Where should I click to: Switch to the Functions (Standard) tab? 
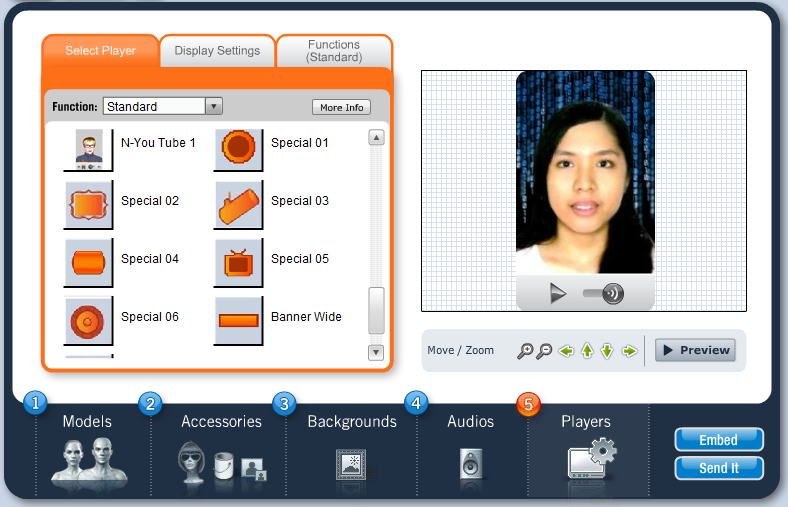coord(334,51)
